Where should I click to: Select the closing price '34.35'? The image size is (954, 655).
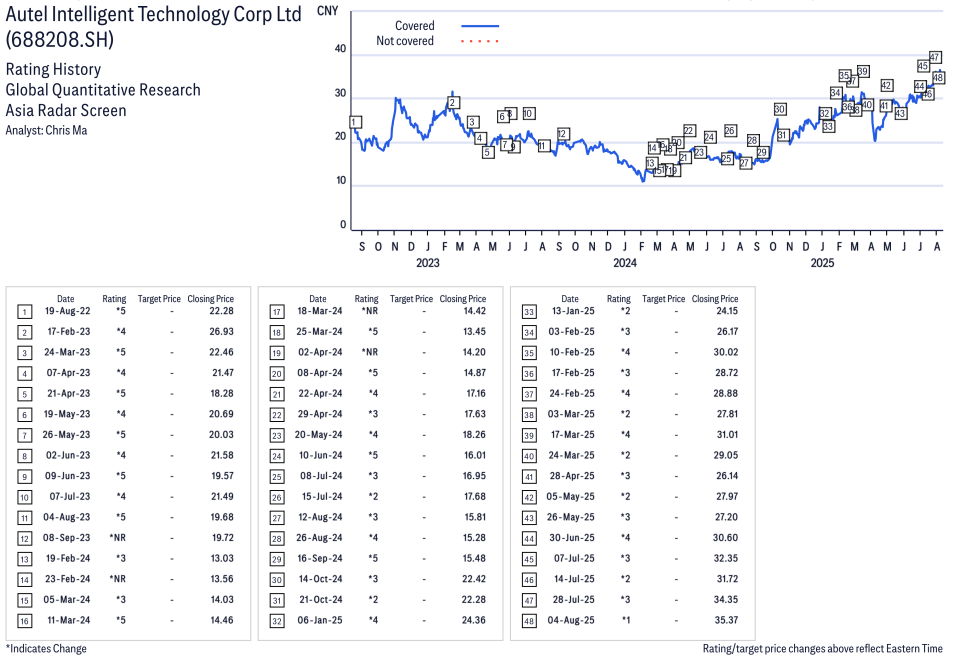tap(726, 600)
